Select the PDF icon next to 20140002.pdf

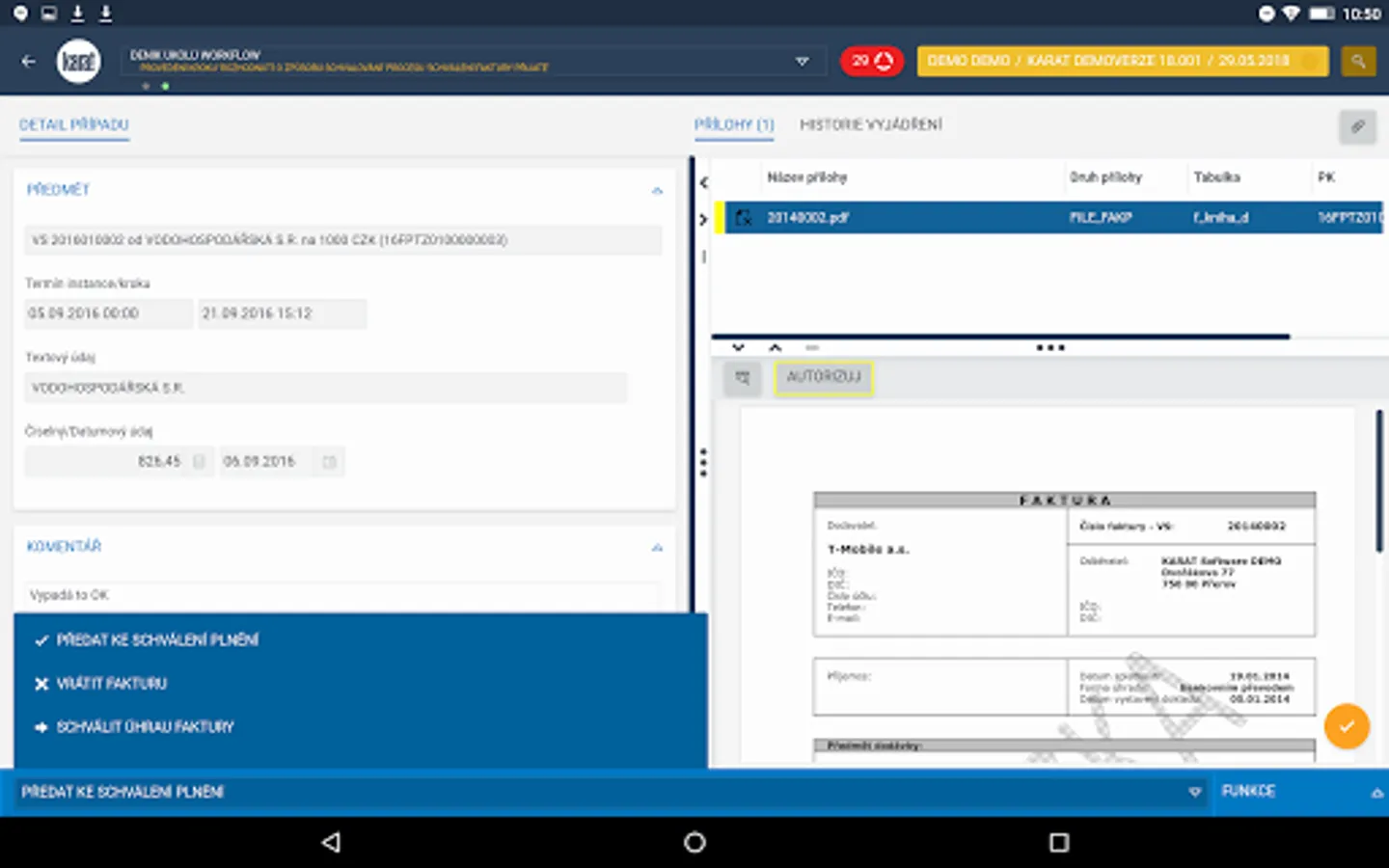point(743,217)
